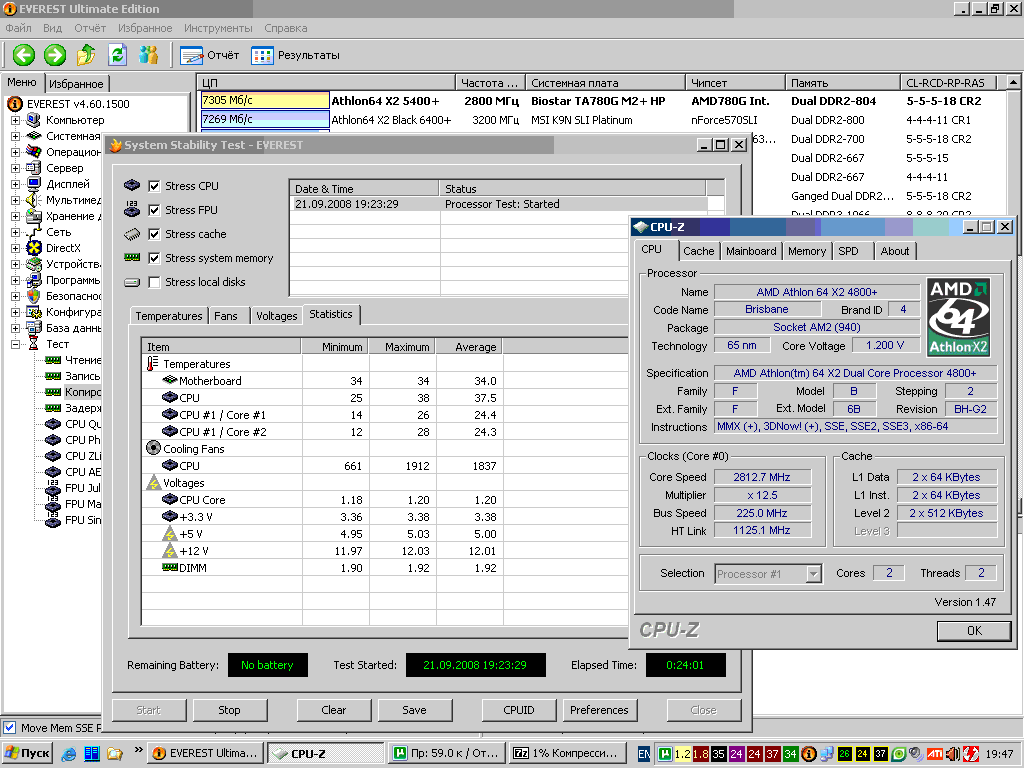Viewport: 1024px width, 768px height.
Task: Expand the Сервер tree branch
Action: pyautogui.click(x=15, y=168)
